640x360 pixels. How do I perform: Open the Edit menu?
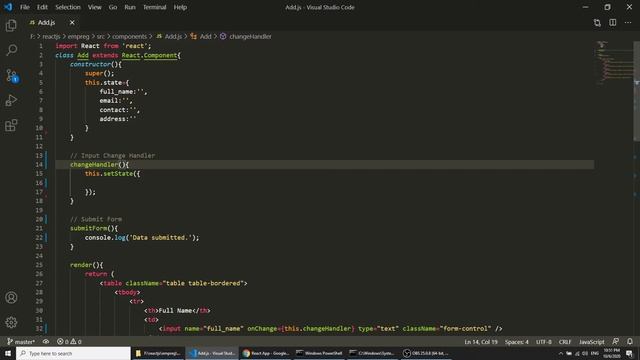pos(42,7)
